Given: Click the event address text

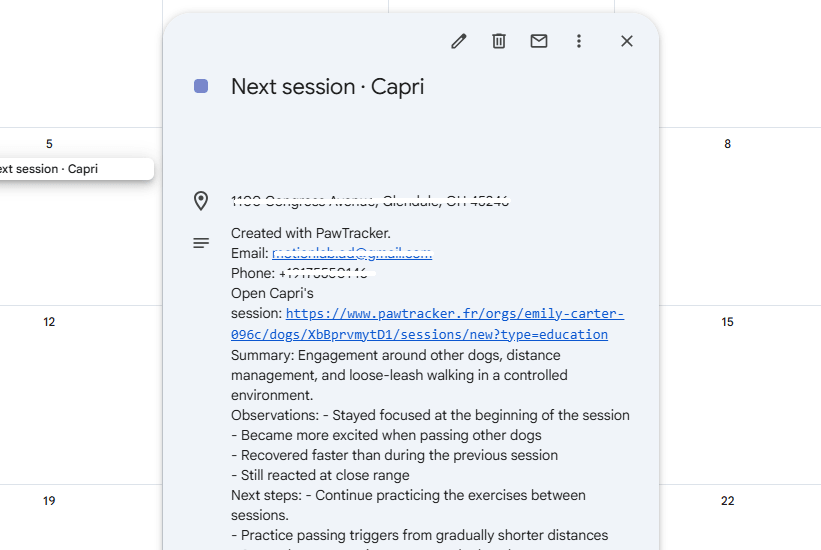Looking at the screenshot, I should point(370,201).
